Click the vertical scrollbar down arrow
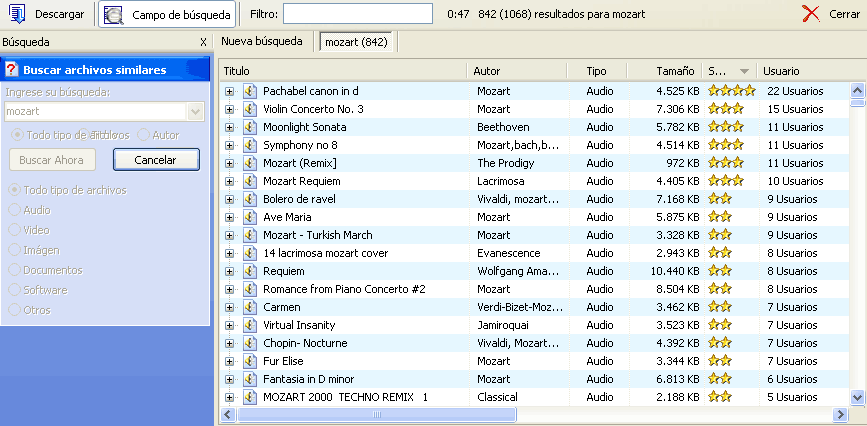Screen dimensions: 867x426 pyautogui.click(x=857, y=397)
